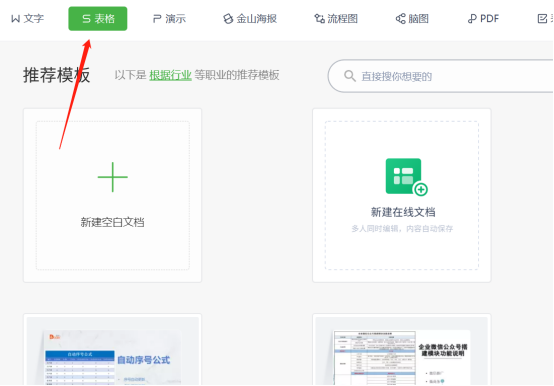Click the magnifier icon in search box
Screen dimensions: 554x386
pos(349,76)
